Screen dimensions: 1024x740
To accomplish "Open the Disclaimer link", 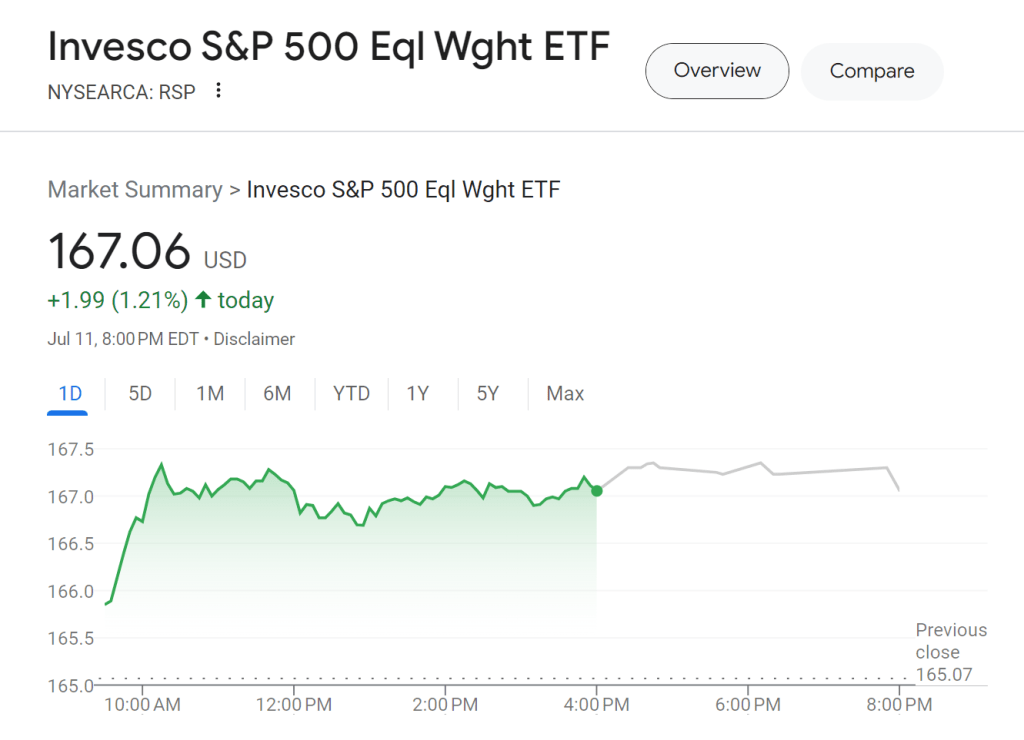I will pos(254,339).
